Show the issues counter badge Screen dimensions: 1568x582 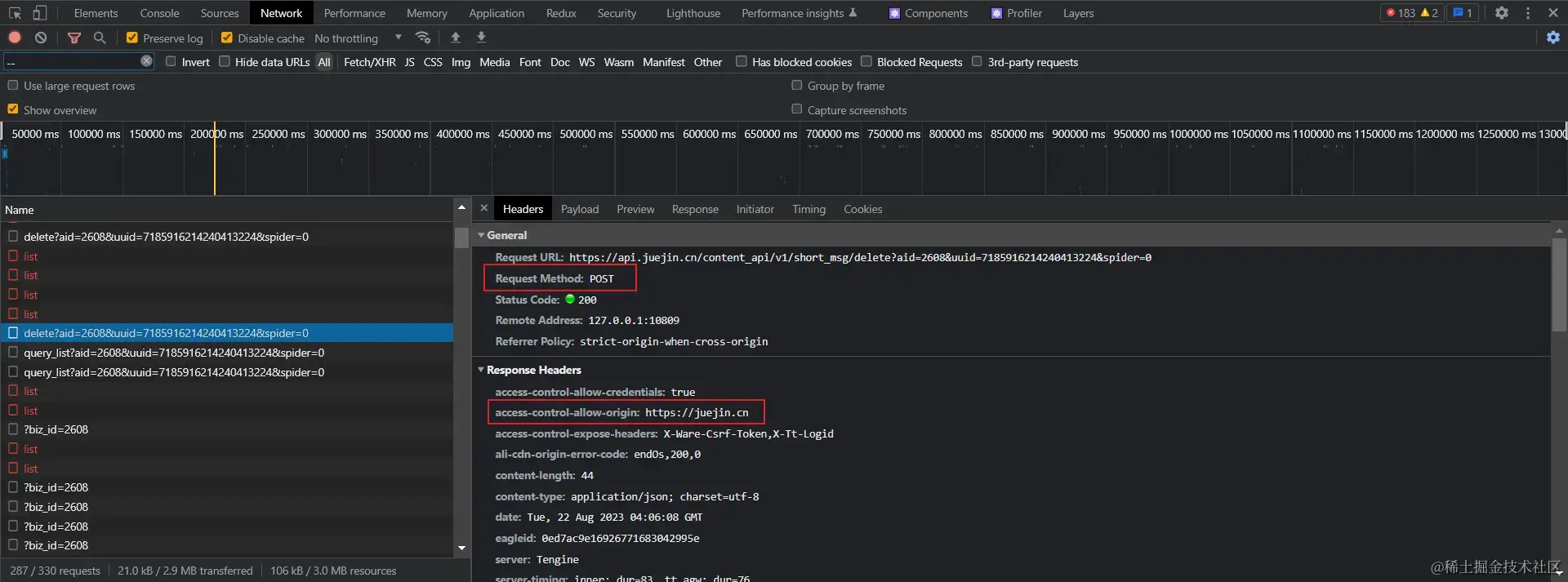point(1462,13)
